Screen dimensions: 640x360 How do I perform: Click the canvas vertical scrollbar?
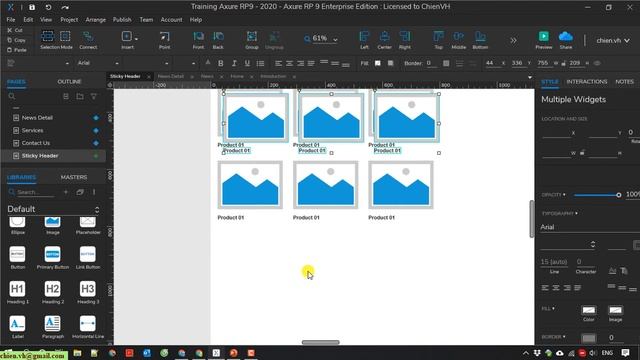click(x=531, y=219)
